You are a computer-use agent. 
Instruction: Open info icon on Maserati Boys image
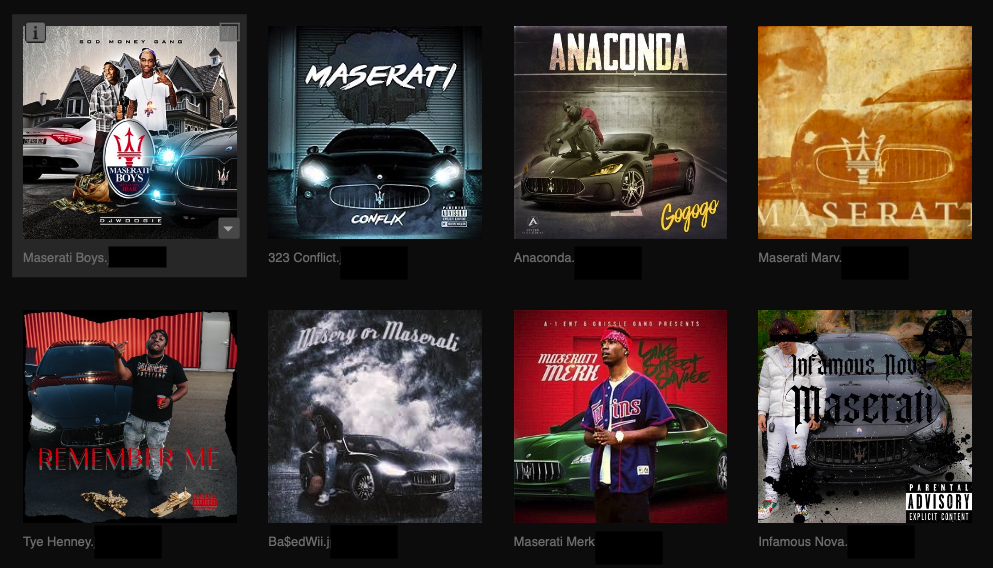35,32
